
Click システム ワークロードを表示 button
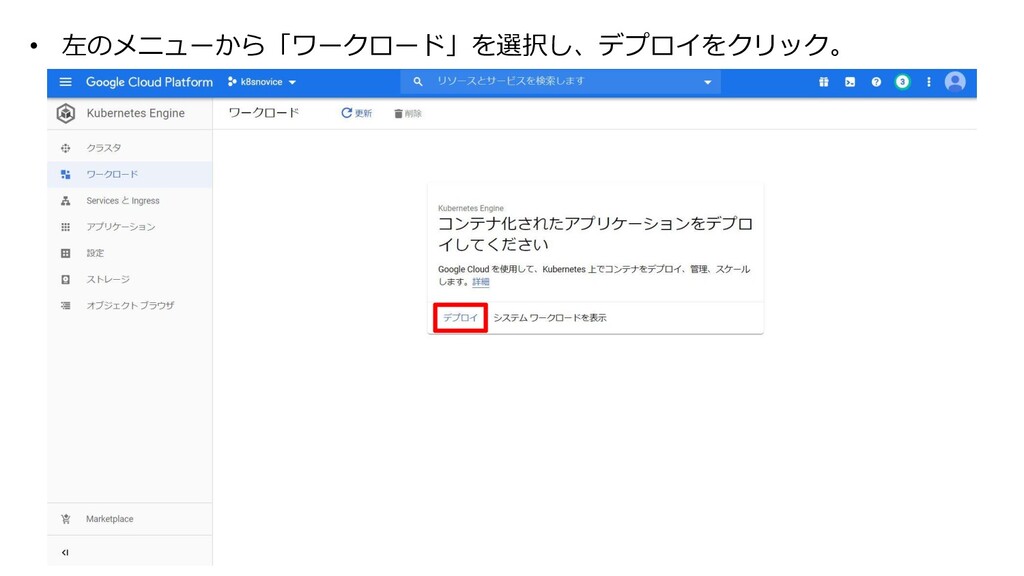click(550, 317)
